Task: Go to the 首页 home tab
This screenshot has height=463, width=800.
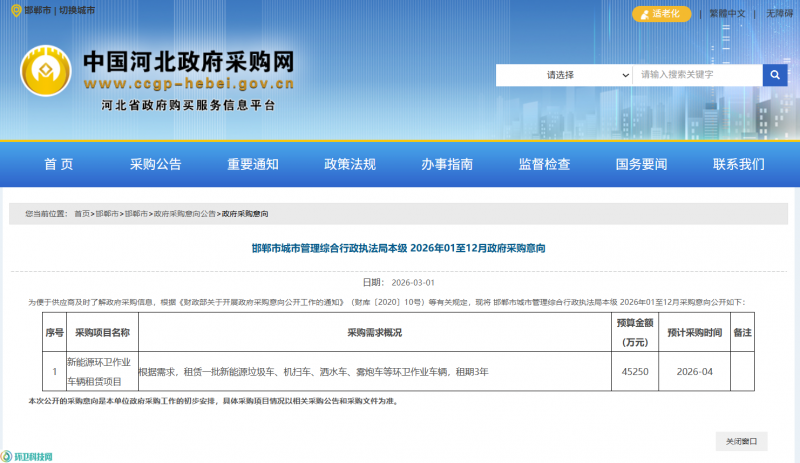Action: 59,165
